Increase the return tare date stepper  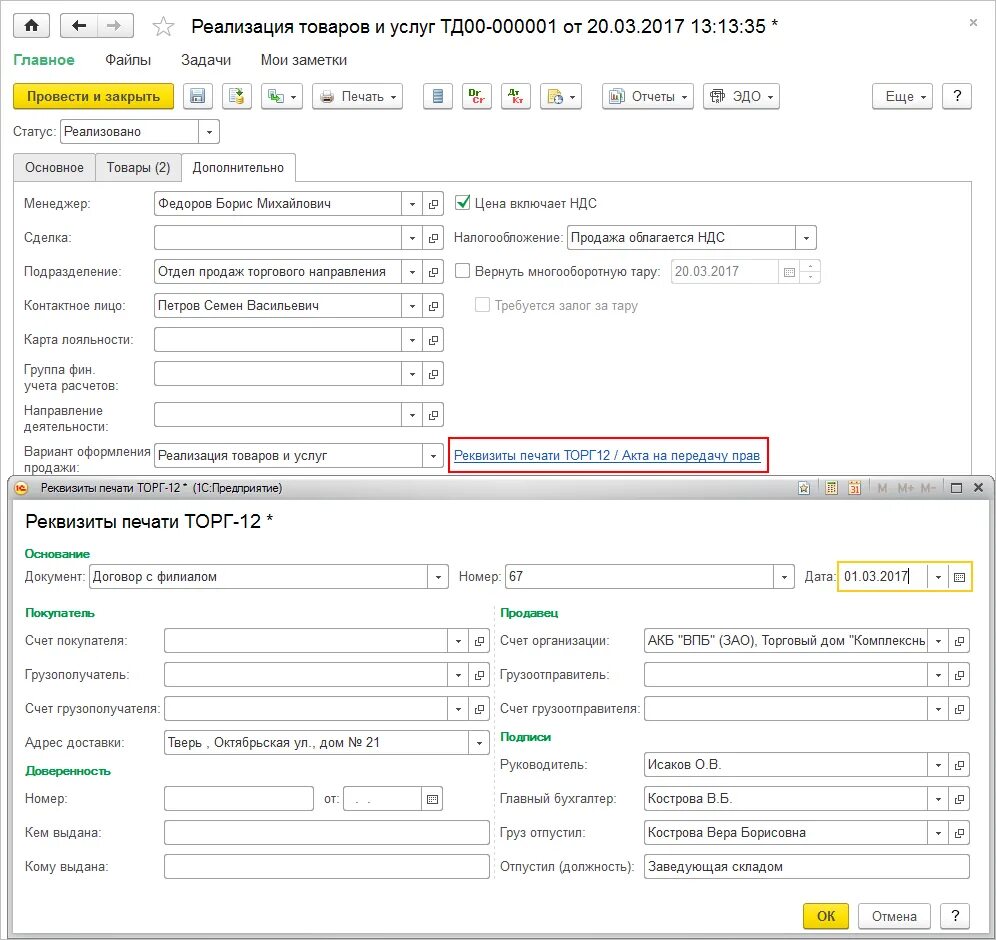coord(810,266)
